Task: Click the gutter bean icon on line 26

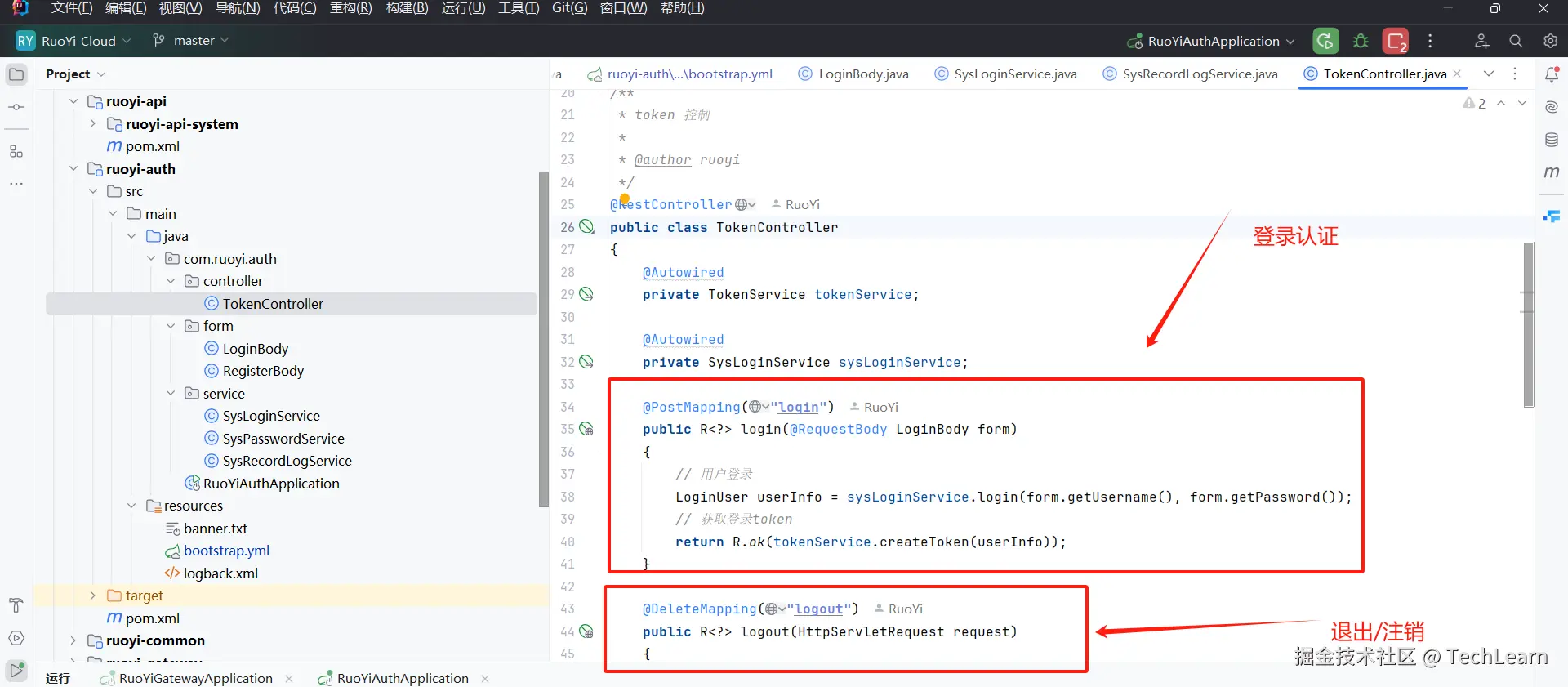Action: (586, 227)
